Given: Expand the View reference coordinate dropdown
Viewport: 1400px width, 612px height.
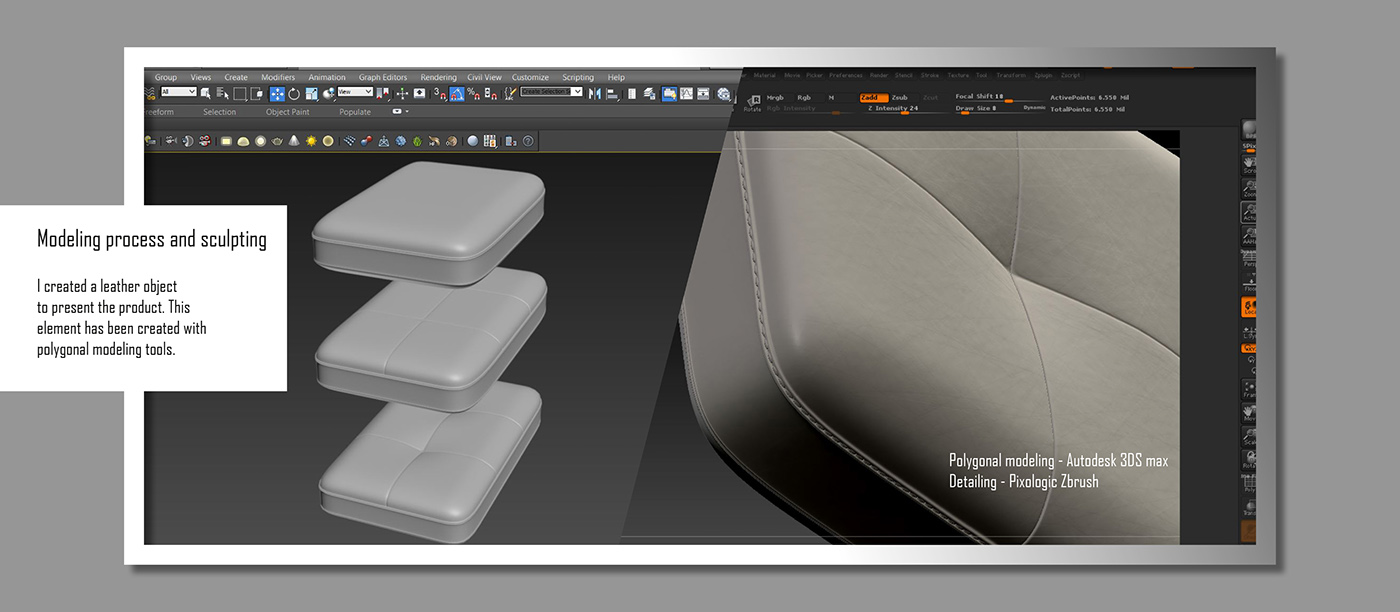Looking at the screenshot, I should point(355,92).
